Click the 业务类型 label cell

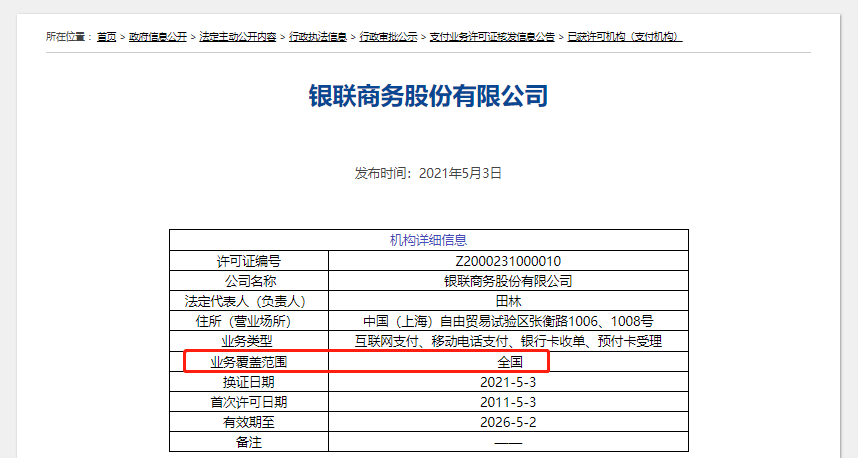249,341
